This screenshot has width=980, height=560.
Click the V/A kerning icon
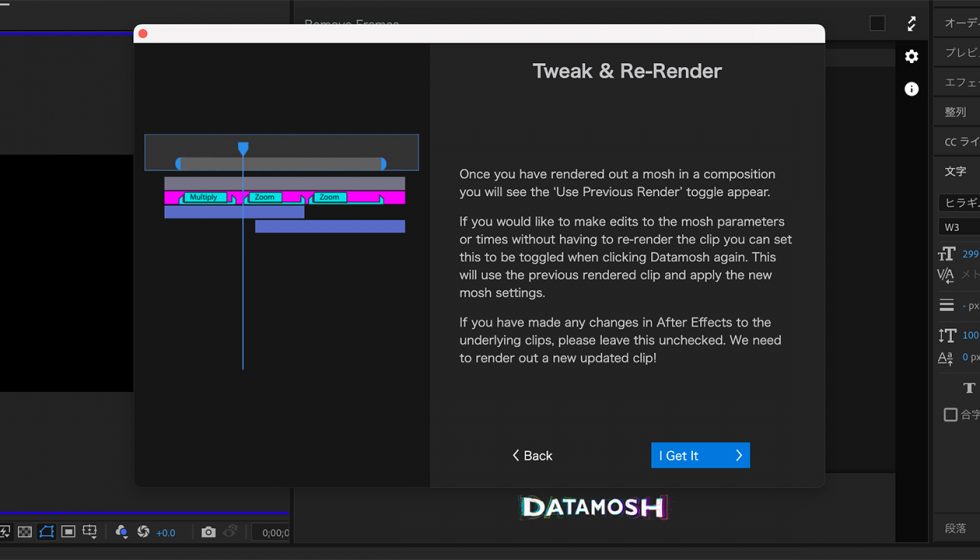(x=946, y=275)
